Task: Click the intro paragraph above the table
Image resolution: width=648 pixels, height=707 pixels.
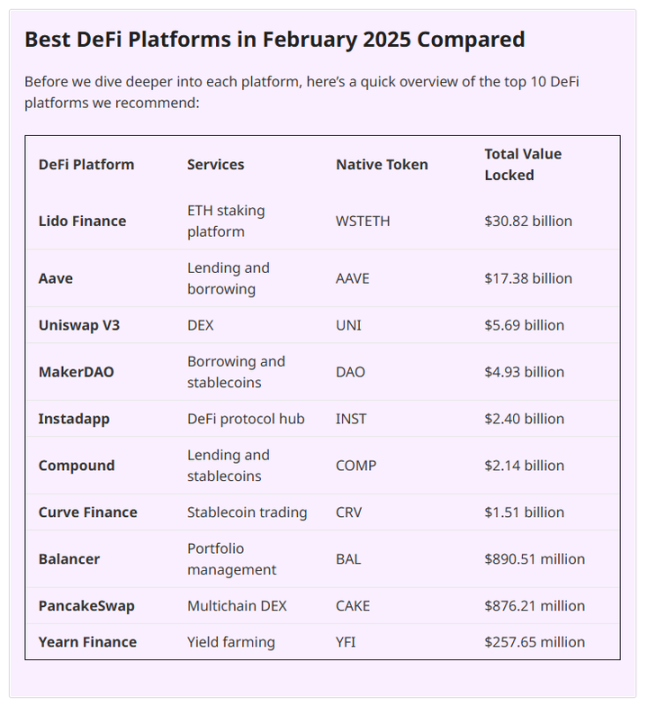Action: (300, 92)
